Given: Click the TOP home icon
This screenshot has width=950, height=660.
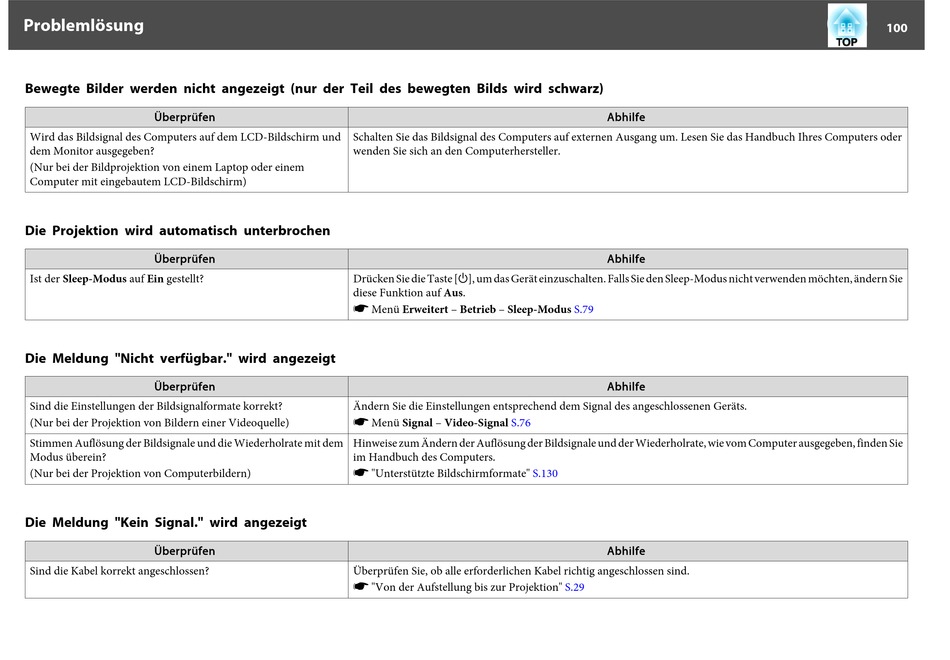Looking at the screenshot, I should (x=846, y=25).
